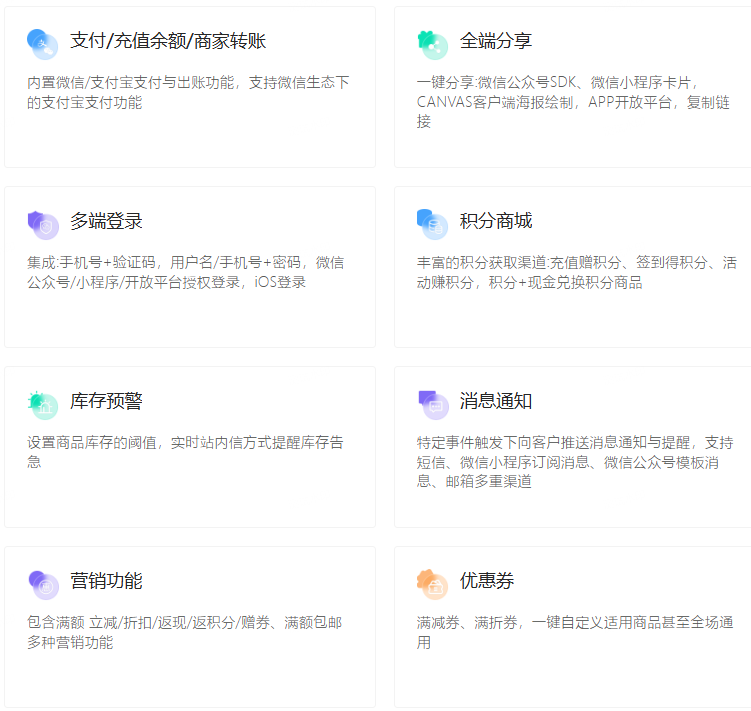This screenshot has height=711, width=751.
Task: Click the description text under 全端分享
Action: tap(574, 102)
